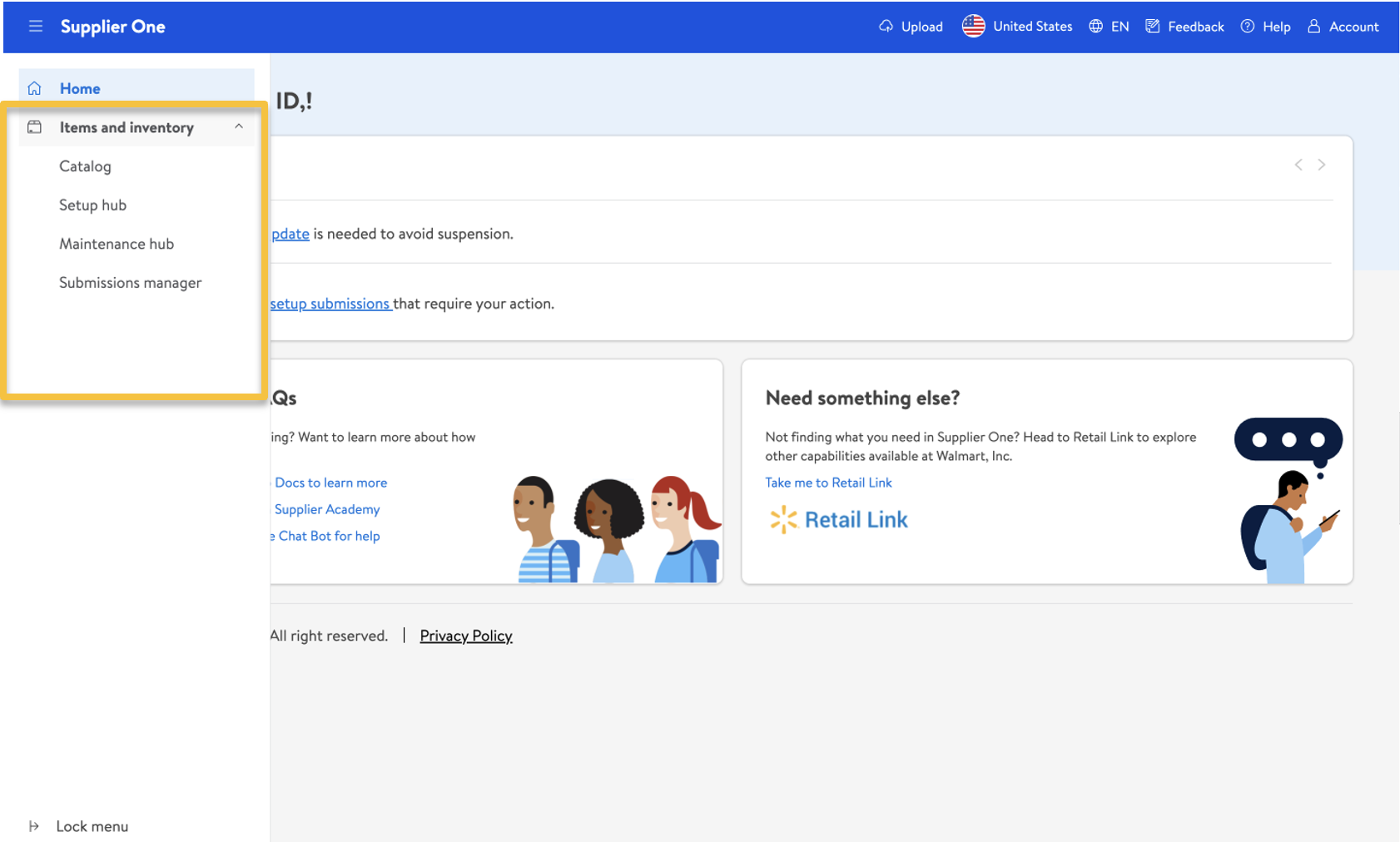Click the language globe icon

(x=1096, y=27)
